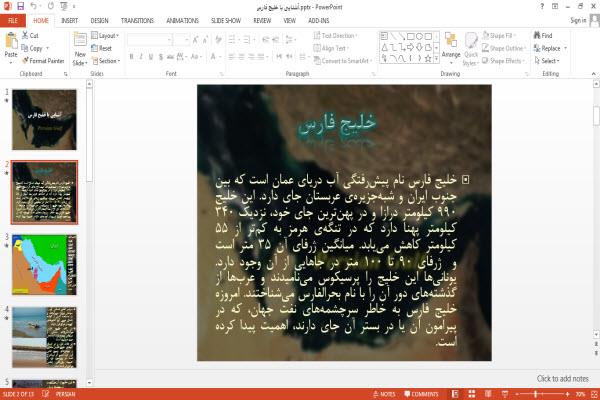Fit slide to current window
The image size is (600, 400).
pyautogui.click(x=594, y=394)
